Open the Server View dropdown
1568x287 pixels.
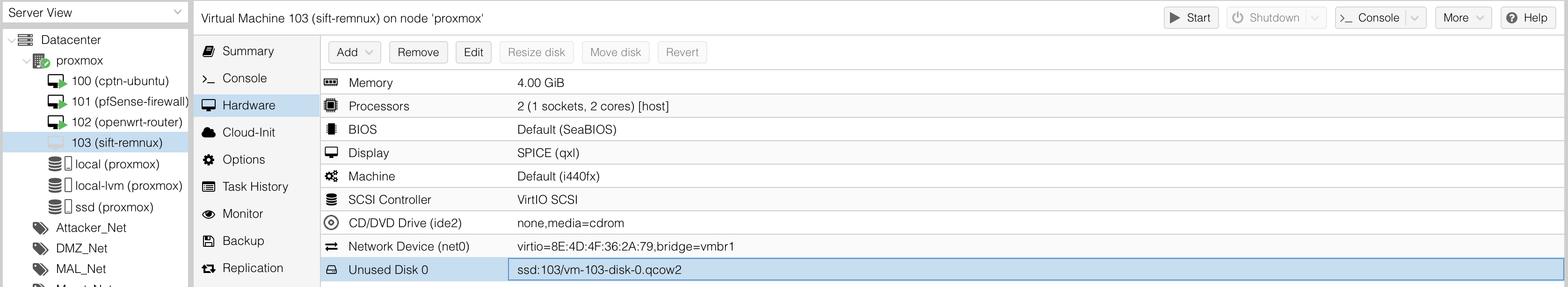[x=177, y=12]
